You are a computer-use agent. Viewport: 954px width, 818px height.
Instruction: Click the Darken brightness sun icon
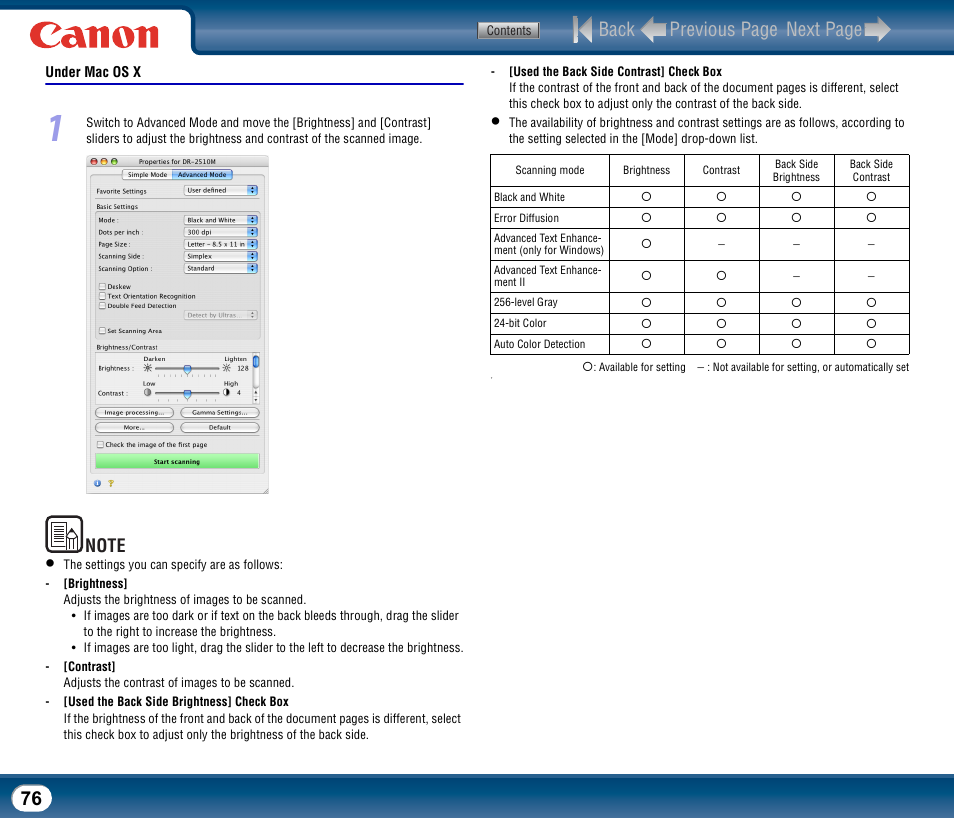click(x=148, y=368)
